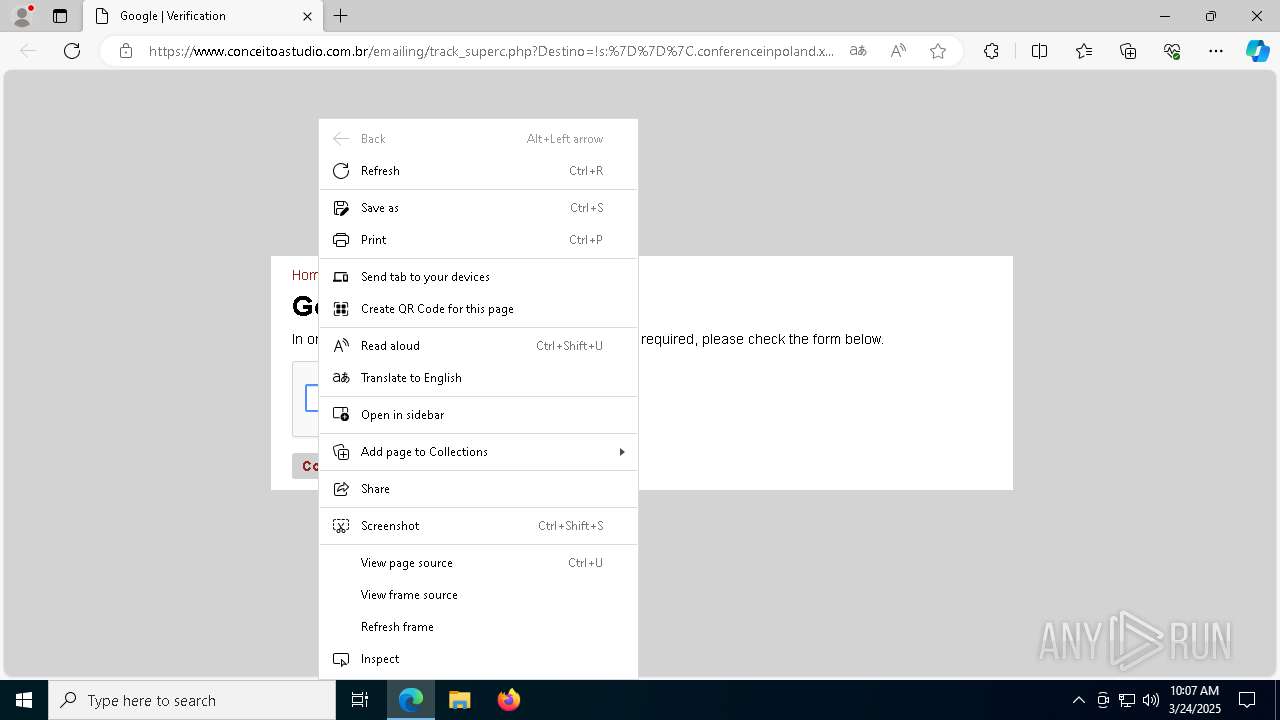Image resolution: width=1280 pixels, height=720 pixels.
Task: Open the Collections toolbar icon
Action: pos(1128,51)
